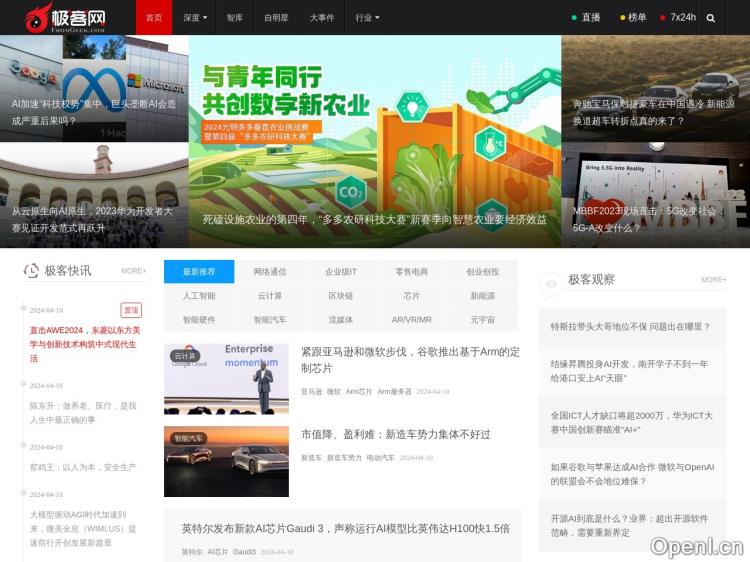Click the 置顶 badge in 极客快讯
This screenshot has width=750, height=562.
click(x=131, y=310)
